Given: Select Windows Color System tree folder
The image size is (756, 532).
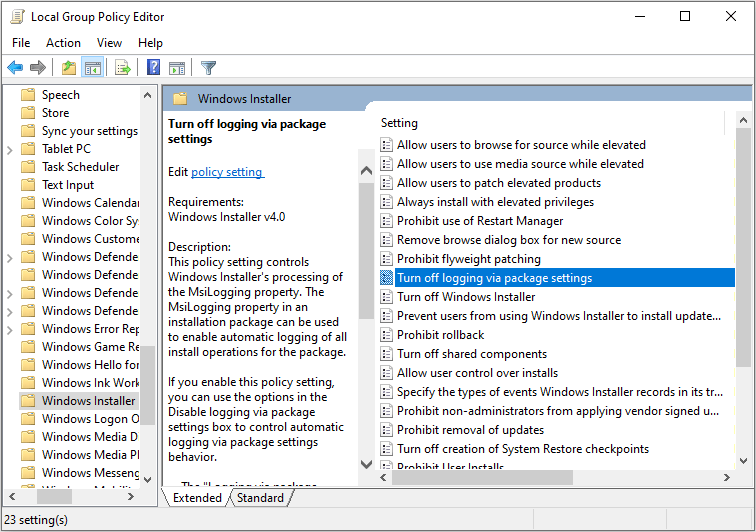Looking at the screenshot, I should [90, 220].
